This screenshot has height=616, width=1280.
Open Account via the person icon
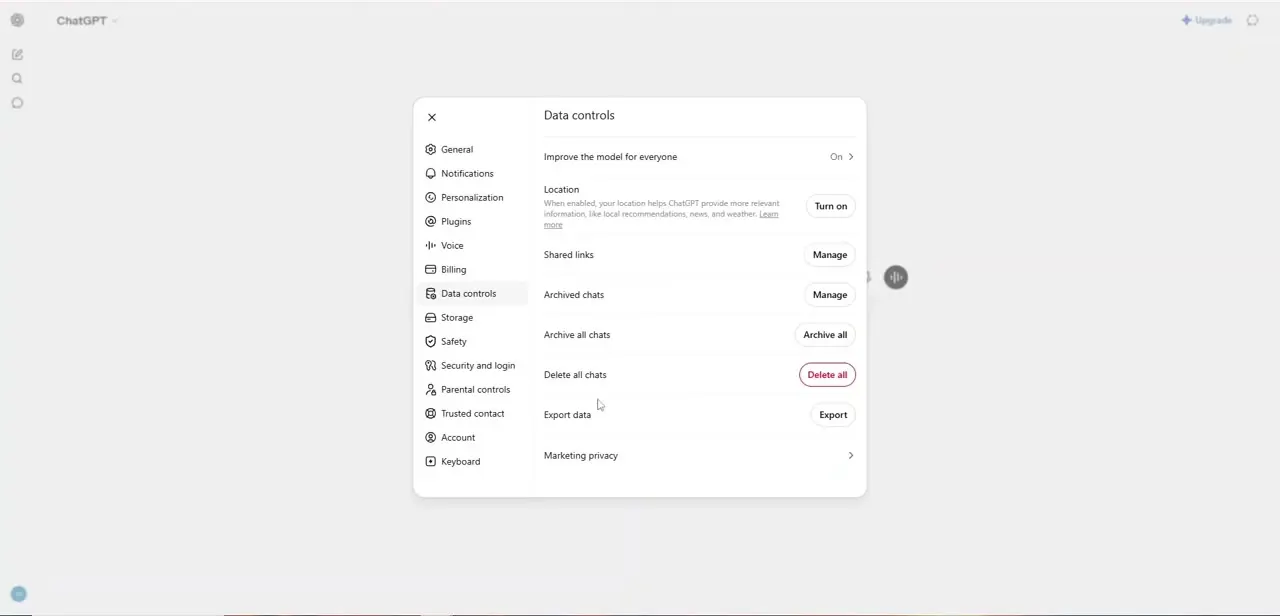click(431, 437)
